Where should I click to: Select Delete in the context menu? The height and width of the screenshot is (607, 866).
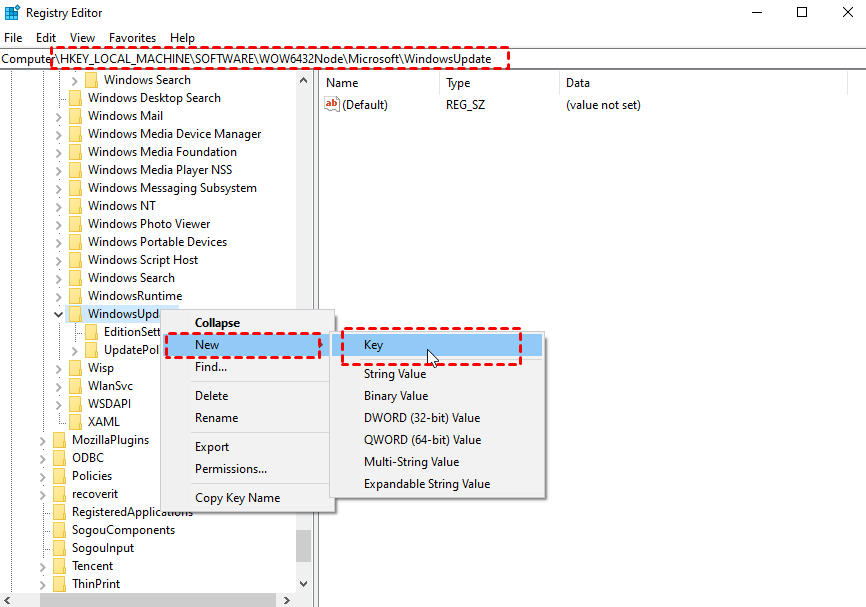pos(247,396)
